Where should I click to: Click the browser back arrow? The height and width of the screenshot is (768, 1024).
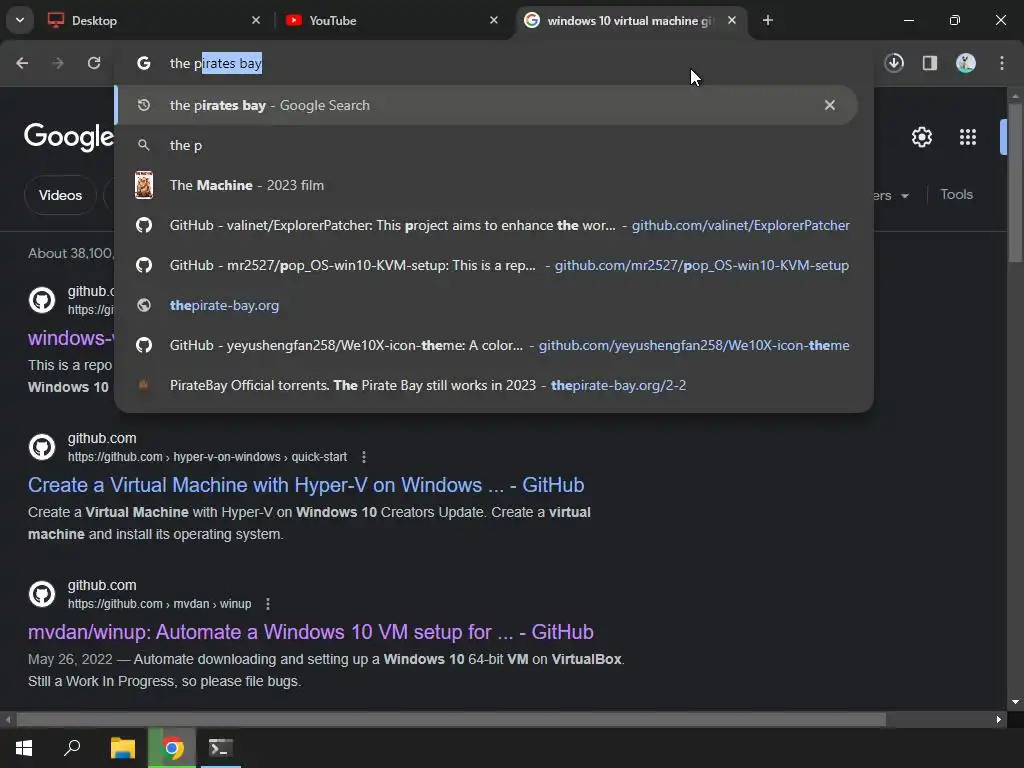pos(22,63)
